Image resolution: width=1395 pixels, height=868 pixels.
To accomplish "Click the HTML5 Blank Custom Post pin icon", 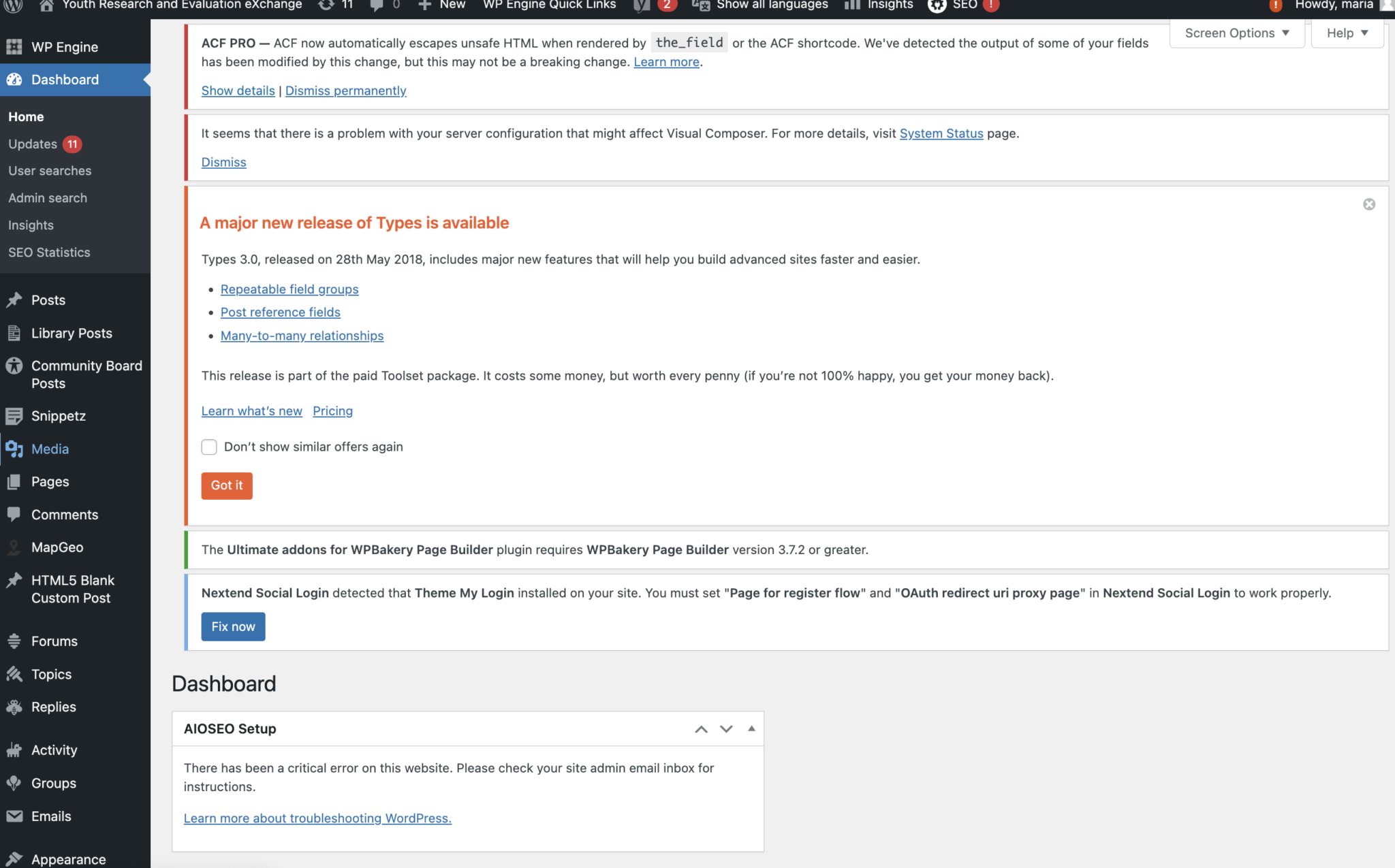I will pos(14,580).
